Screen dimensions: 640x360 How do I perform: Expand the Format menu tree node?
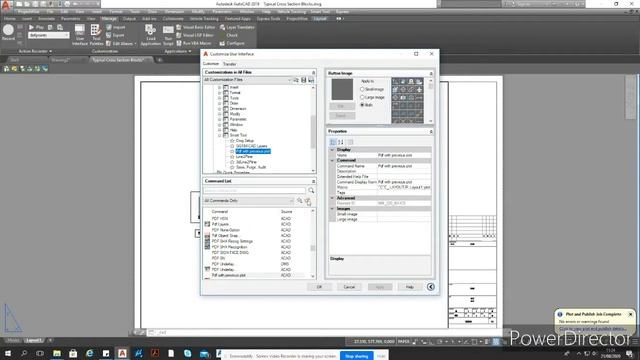220,93
